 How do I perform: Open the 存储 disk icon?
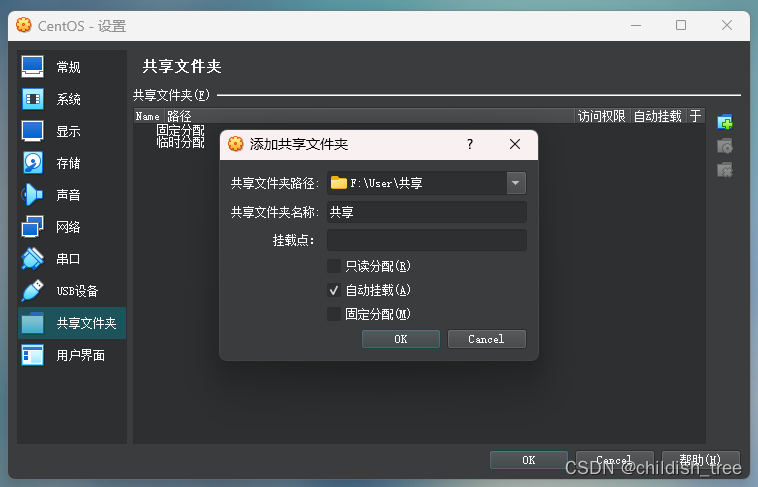[x=32, y=163]
